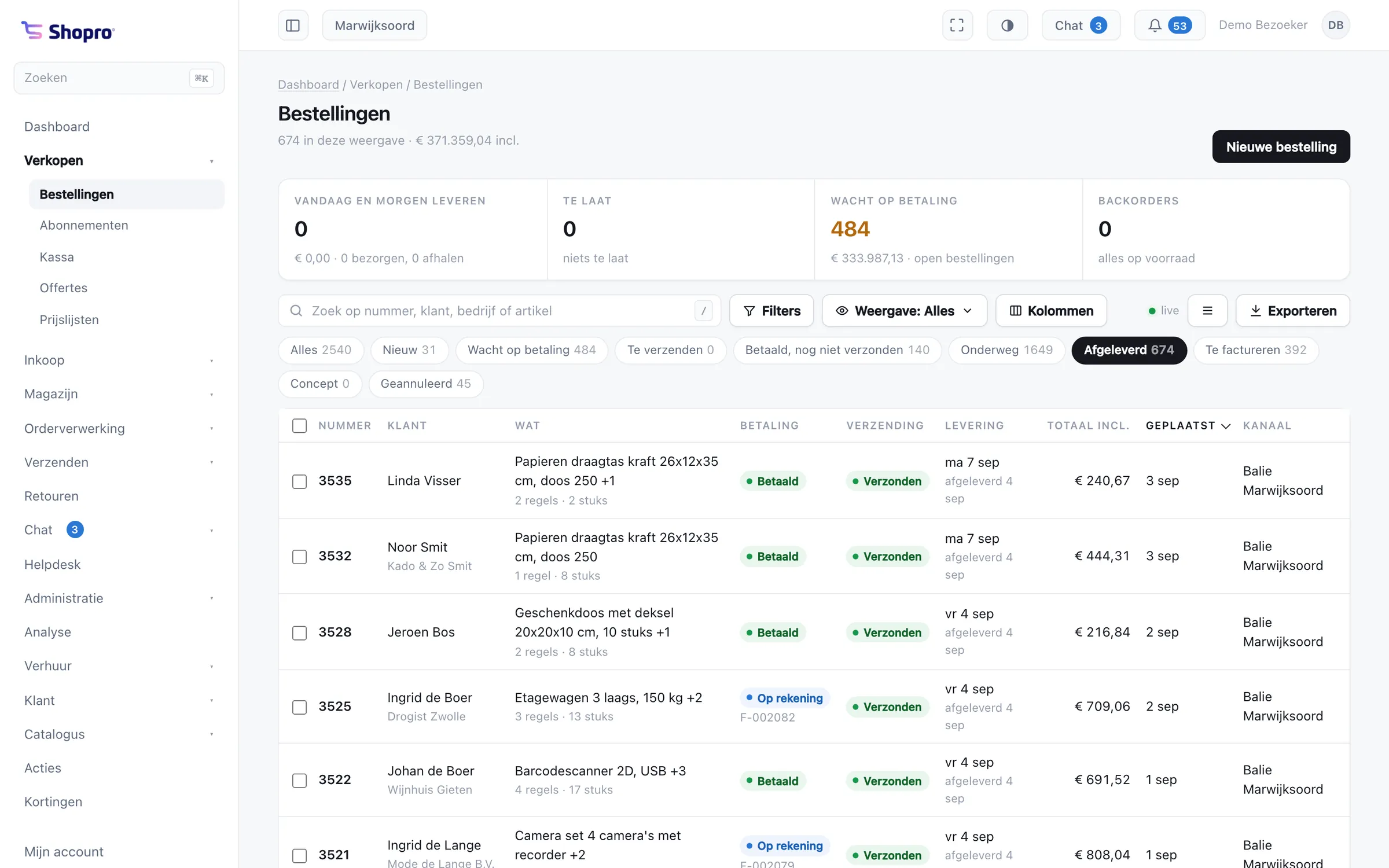The image size is (1389, 868).
Task: Tick the checkbox for order 3525
Action: click(x=299, y=707)
